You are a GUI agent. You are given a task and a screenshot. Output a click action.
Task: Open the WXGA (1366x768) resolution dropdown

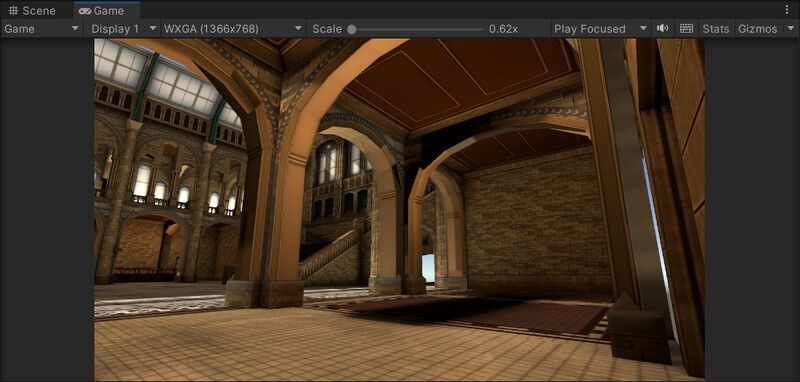[233, 29]
